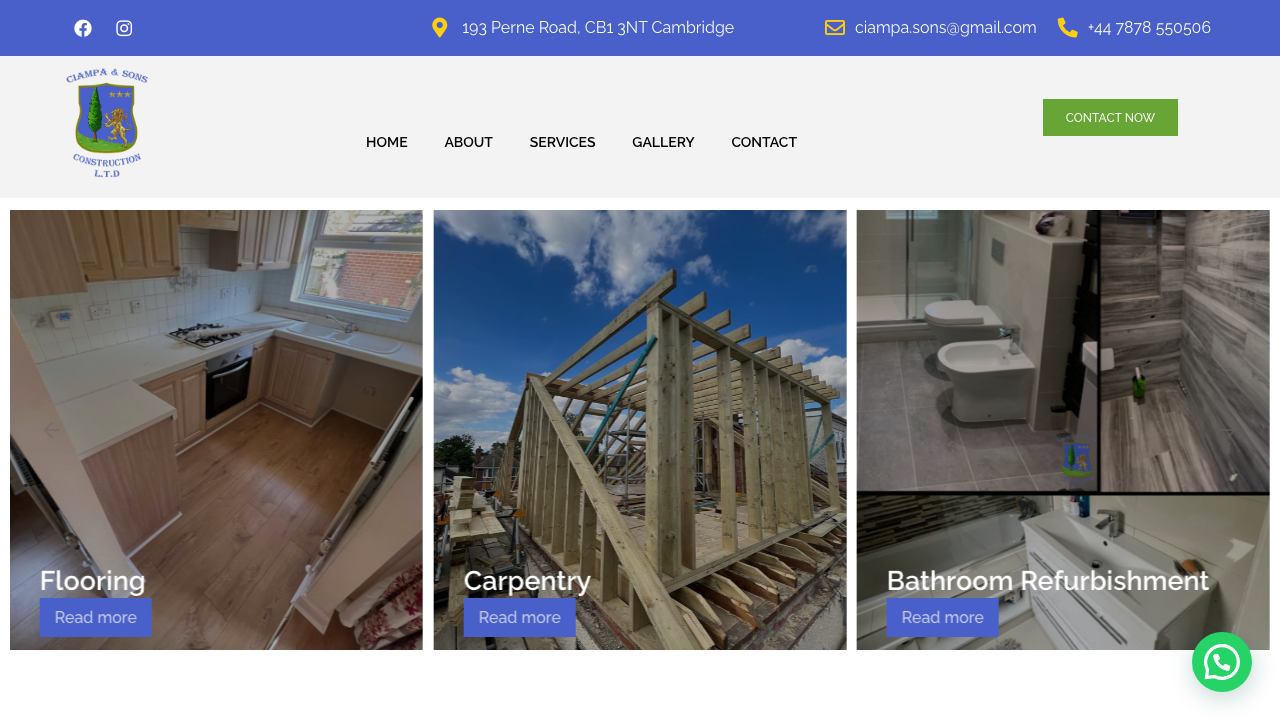
Task: Open the WhatsApp chat bubble icon
Action: pyautogui.click(x=1221, y=661)
